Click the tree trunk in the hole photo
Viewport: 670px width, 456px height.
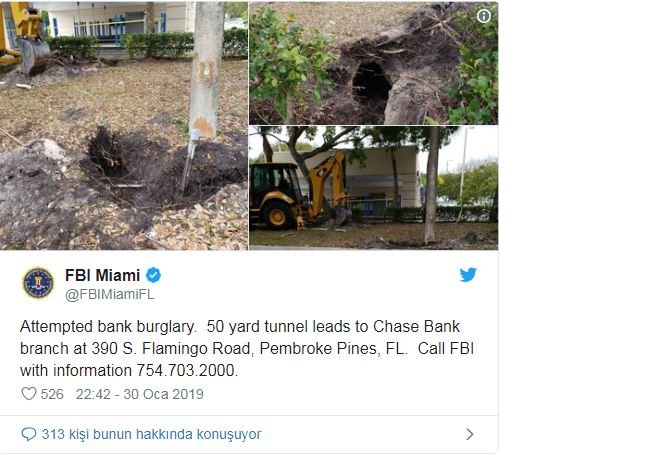[x=207, y=71]
